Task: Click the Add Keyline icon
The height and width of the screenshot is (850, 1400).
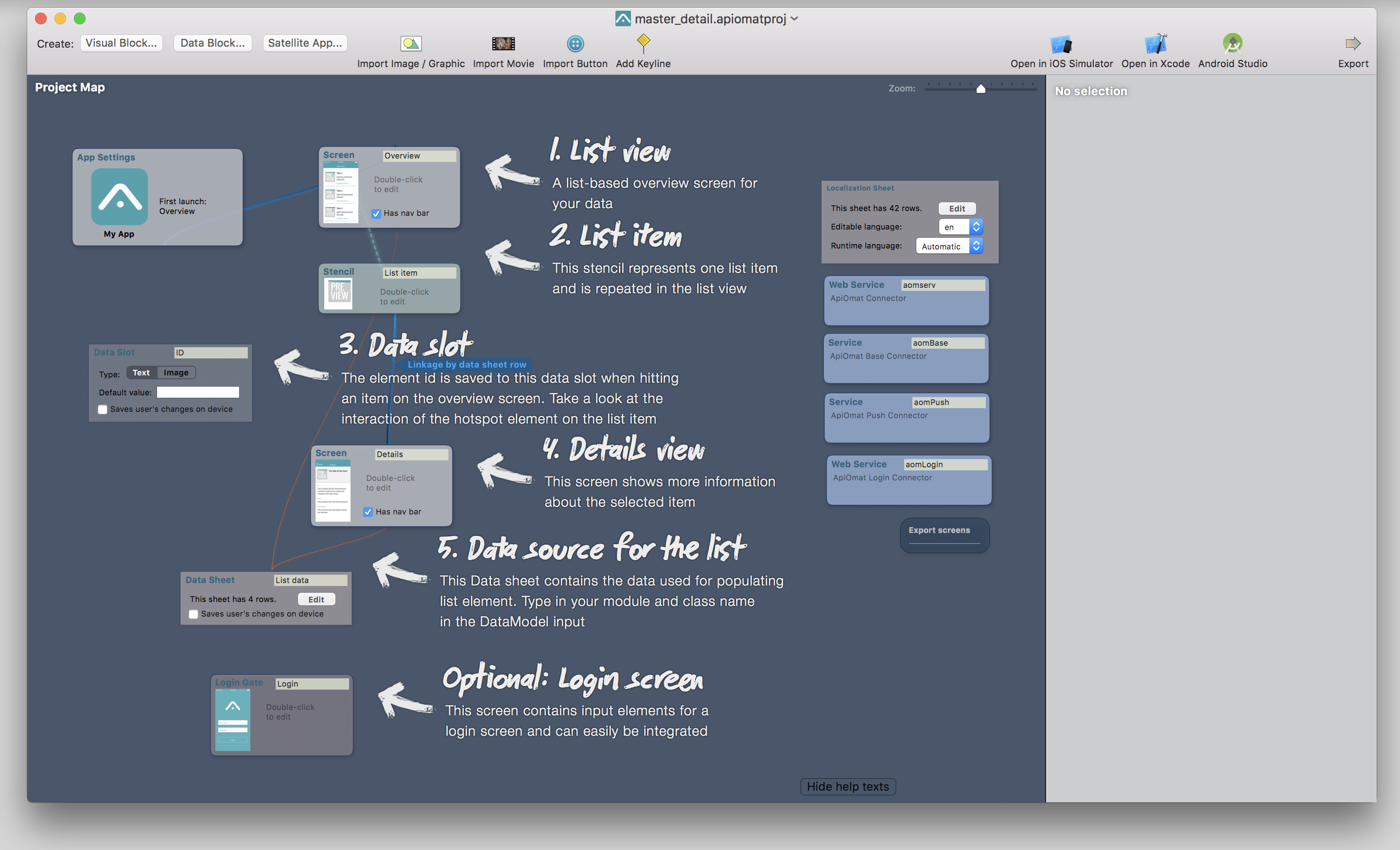Action: (x=645, y=42)
